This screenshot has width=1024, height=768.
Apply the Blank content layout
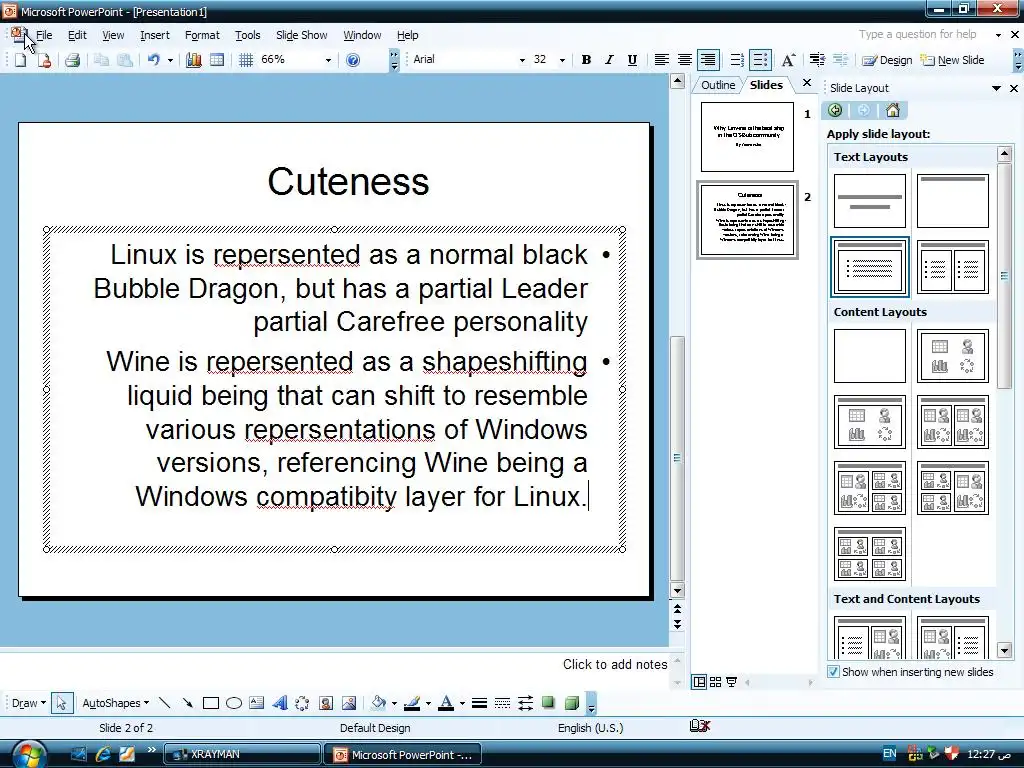click(x=870, y=355)
